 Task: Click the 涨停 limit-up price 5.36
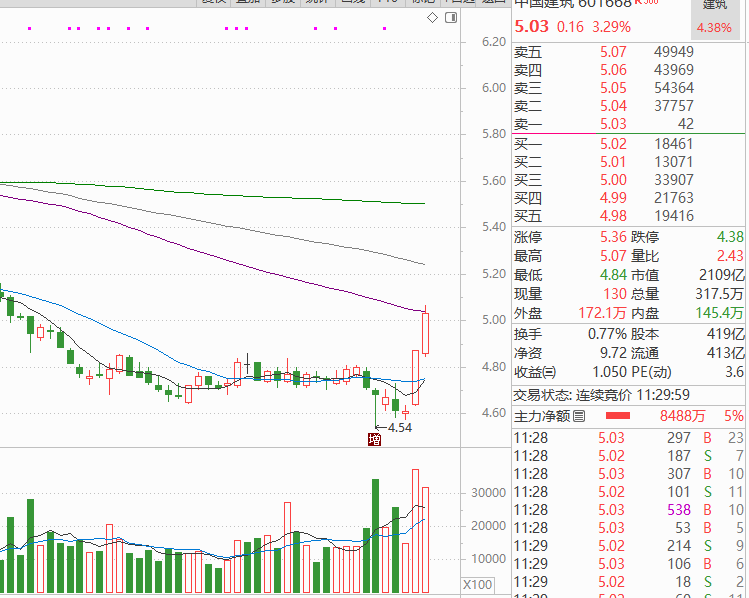(x=612, y=237)
